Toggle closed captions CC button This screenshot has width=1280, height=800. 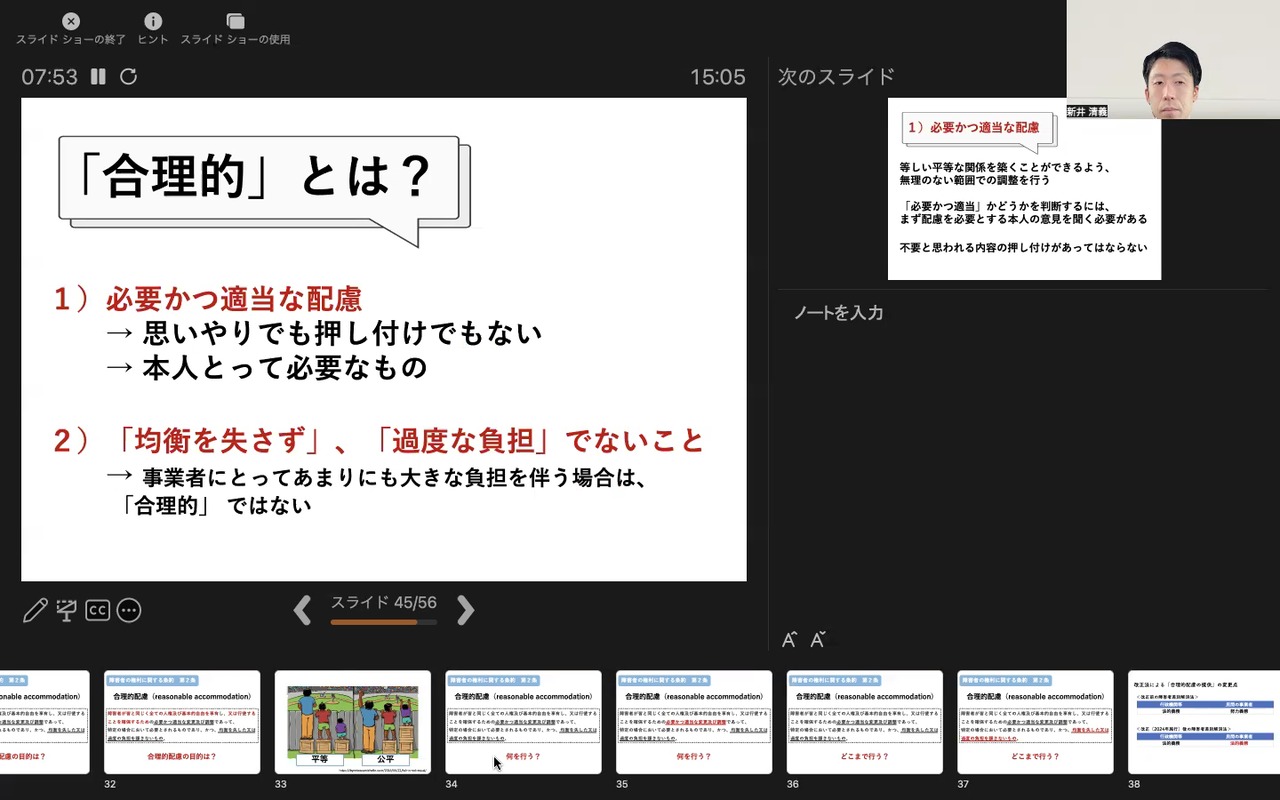tap(97, 610)
